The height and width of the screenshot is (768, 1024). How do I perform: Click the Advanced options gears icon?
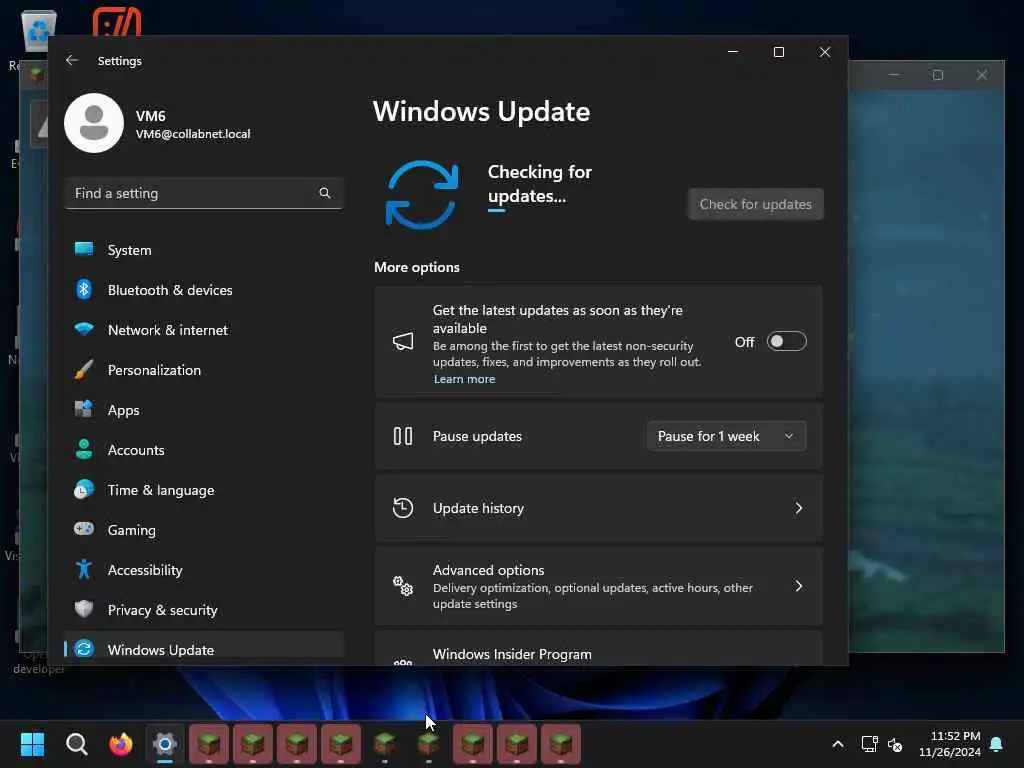(403, 585)
